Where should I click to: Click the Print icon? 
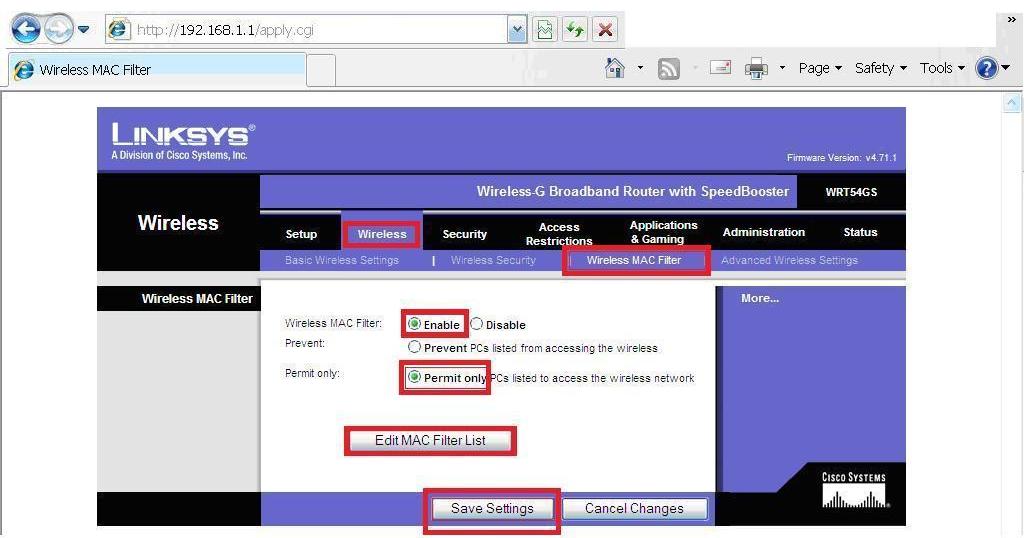tap(756, 68)
